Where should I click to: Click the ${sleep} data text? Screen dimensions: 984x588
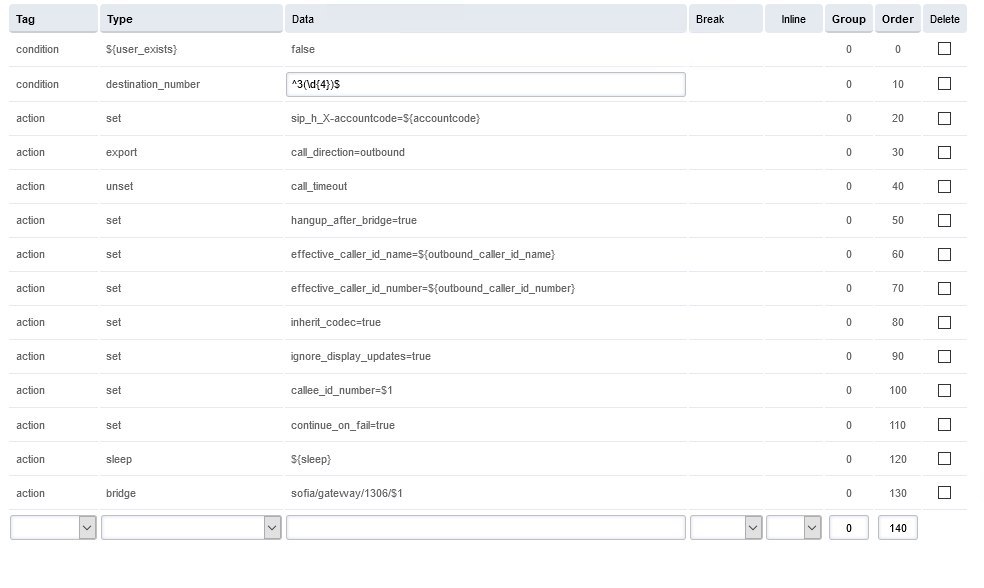(311, 459)
